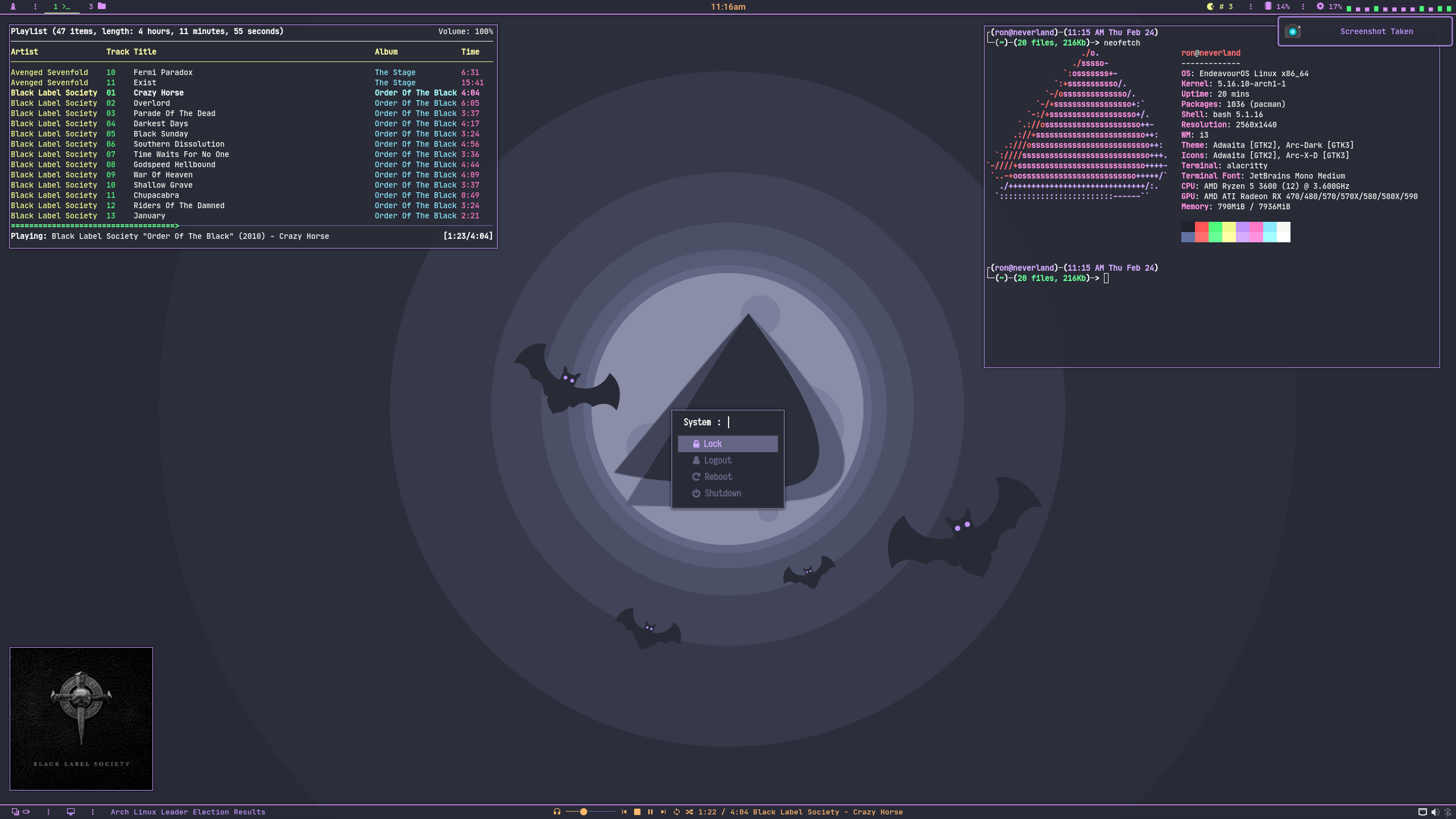
Task: Open the Arch Linux Leader Election Results headline
Action: [x=188, y=812]
